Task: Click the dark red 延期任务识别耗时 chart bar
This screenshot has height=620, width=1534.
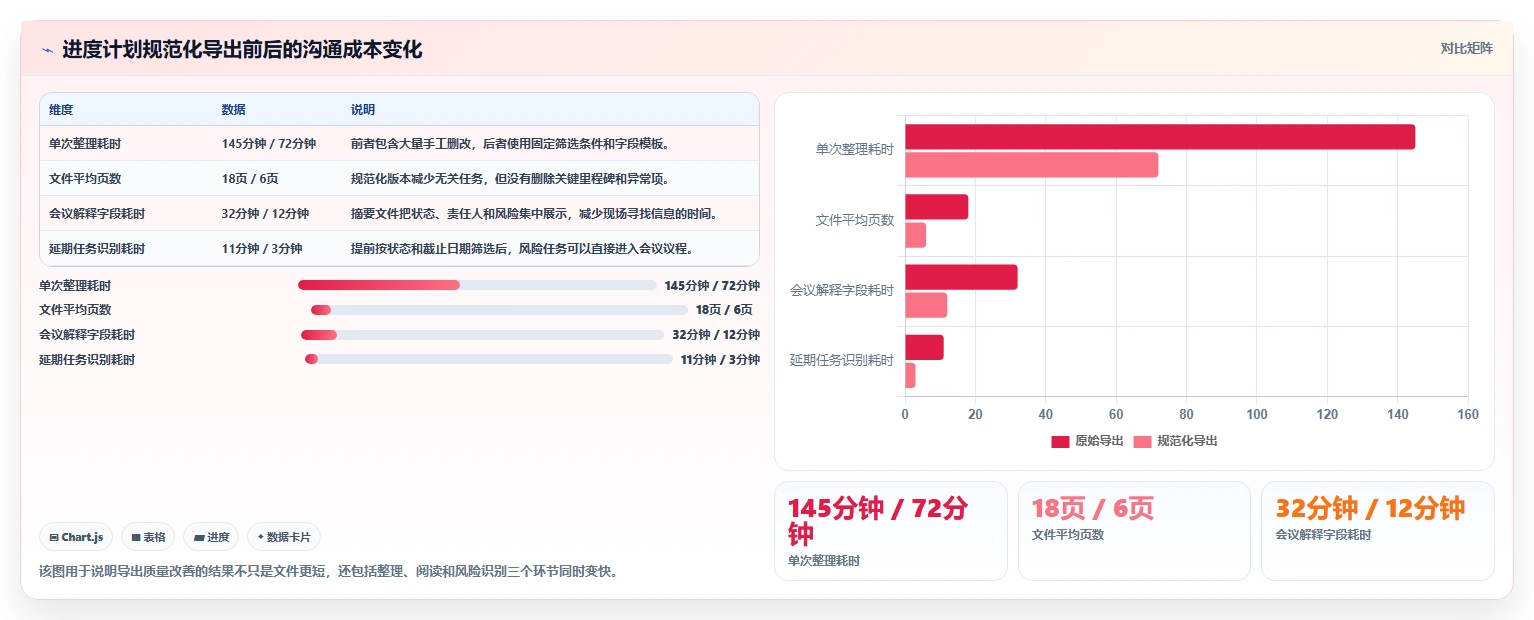Action: [x=924, y=347]
